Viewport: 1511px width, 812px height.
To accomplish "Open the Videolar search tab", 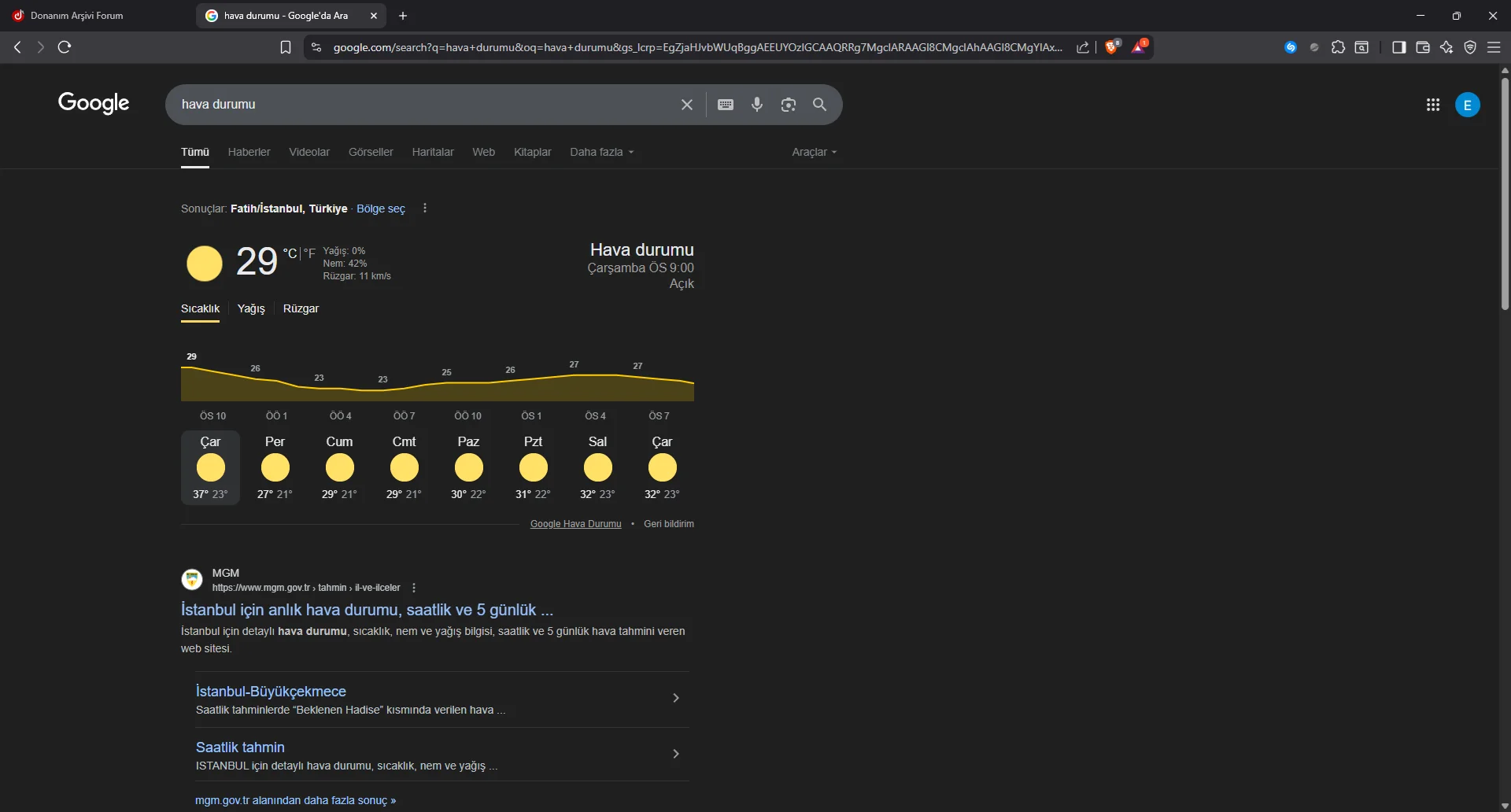I will pos(309,152).
